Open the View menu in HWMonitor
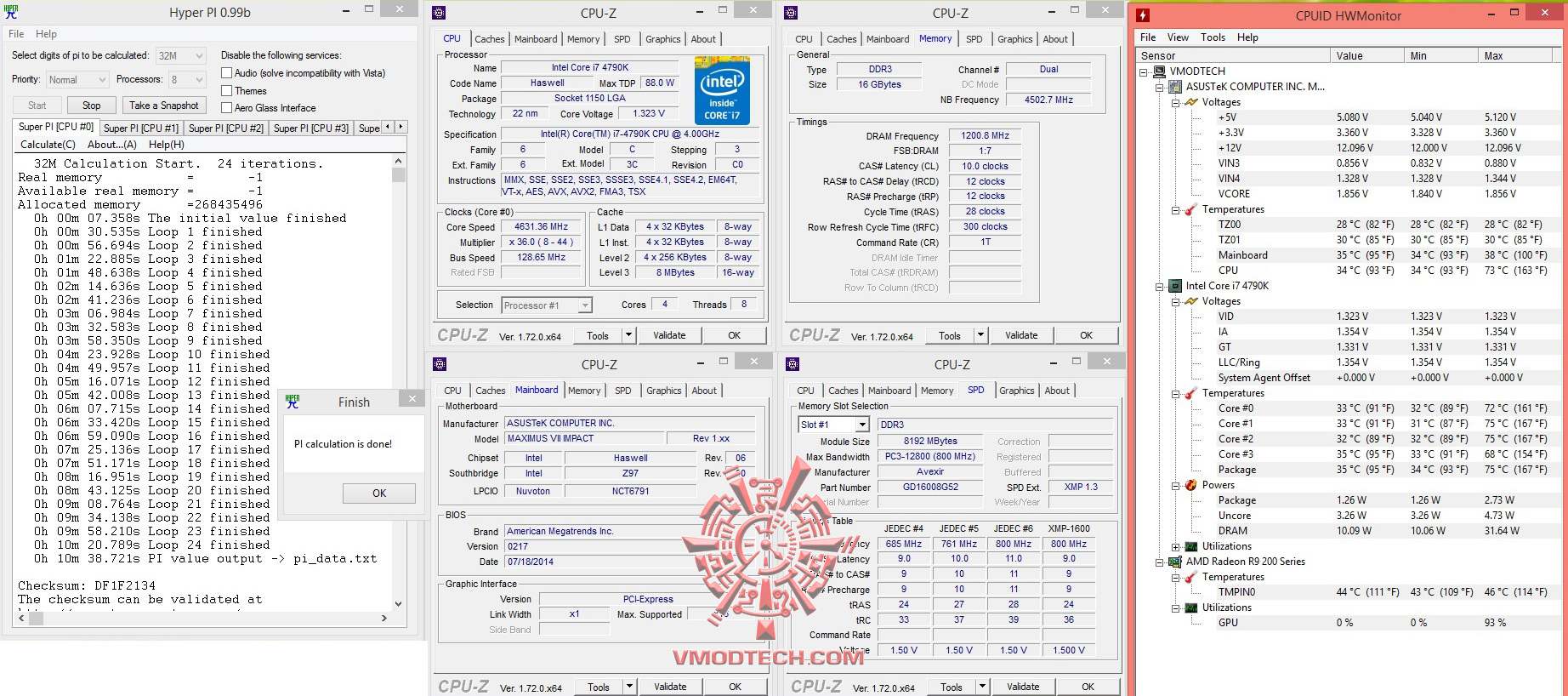The height and width of the screenshot is (696, 1568). 1178,37
